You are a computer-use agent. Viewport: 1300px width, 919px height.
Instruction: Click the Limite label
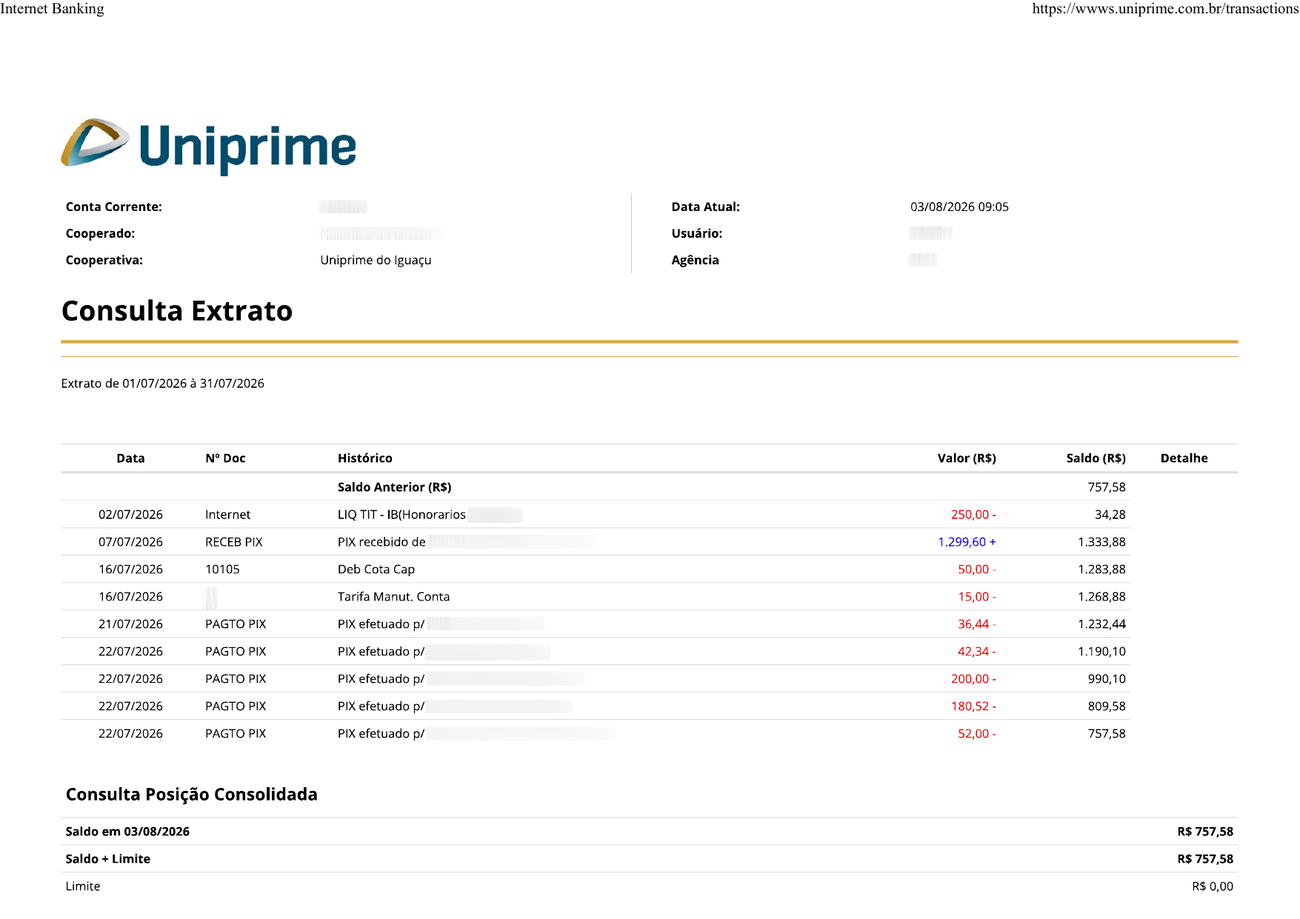(x=83, y=886)
